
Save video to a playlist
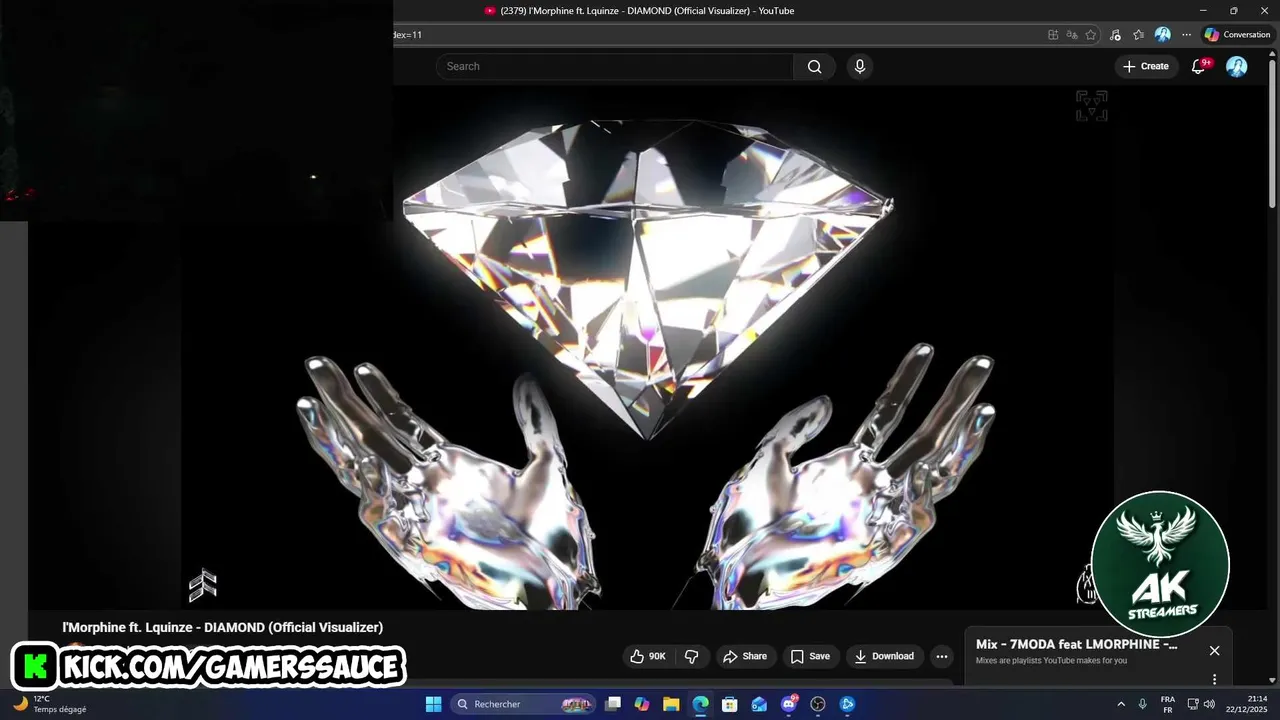pyautogui.click(x=810, y=656)
